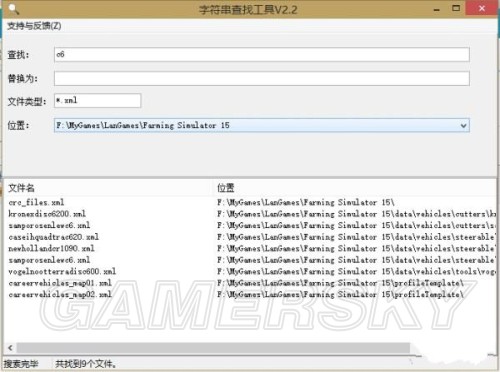Image resolution: width=500 pixels, height=372 pixels.
Task: Maximize the 字符串查找工具 window
Action: coord(456,8)
